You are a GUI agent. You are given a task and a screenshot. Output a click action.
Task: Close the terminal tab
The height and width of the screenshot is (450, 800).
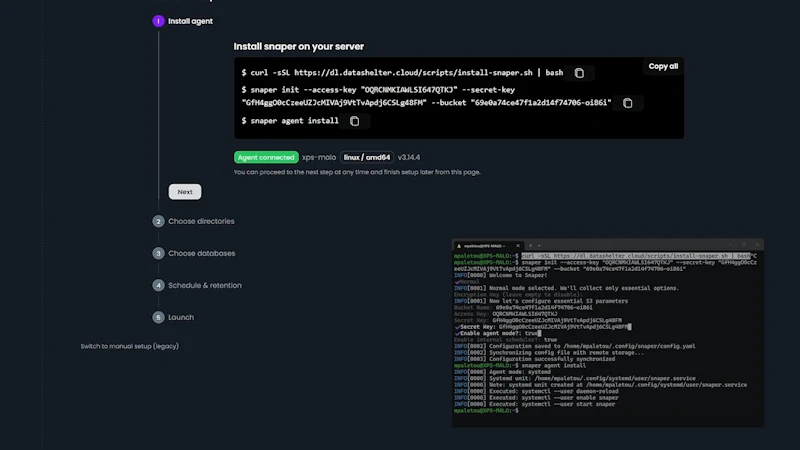pos(518,245)
